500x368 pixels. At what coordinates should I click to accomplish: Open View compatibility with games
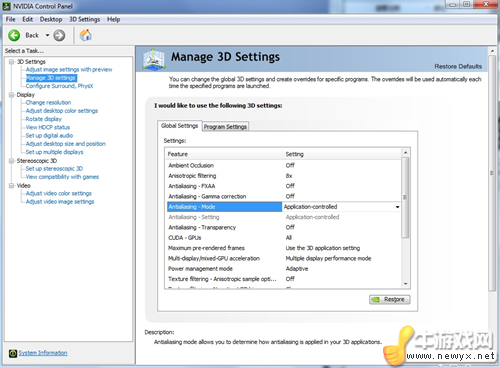(x=62, y=177)
